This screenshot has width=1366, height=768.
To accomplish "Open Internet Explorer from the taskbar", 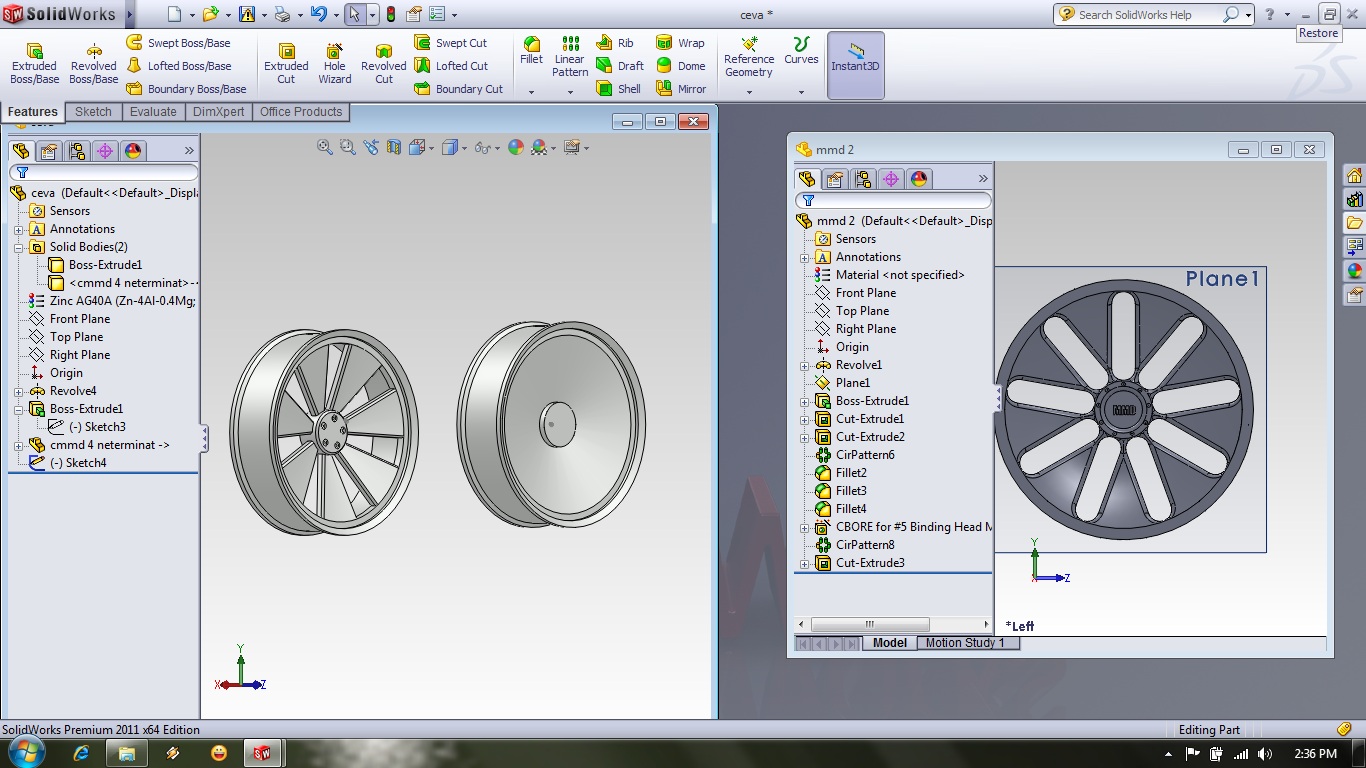I will point(81,753).
